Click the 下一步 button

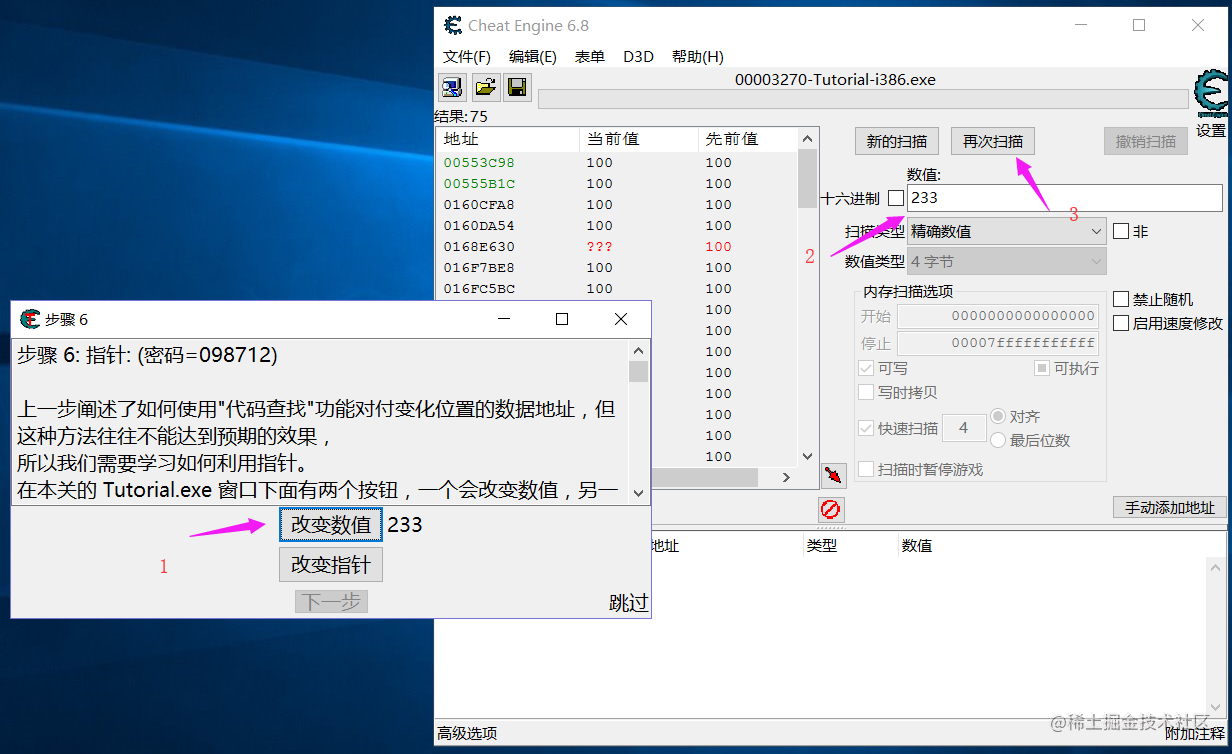[331, 602]
